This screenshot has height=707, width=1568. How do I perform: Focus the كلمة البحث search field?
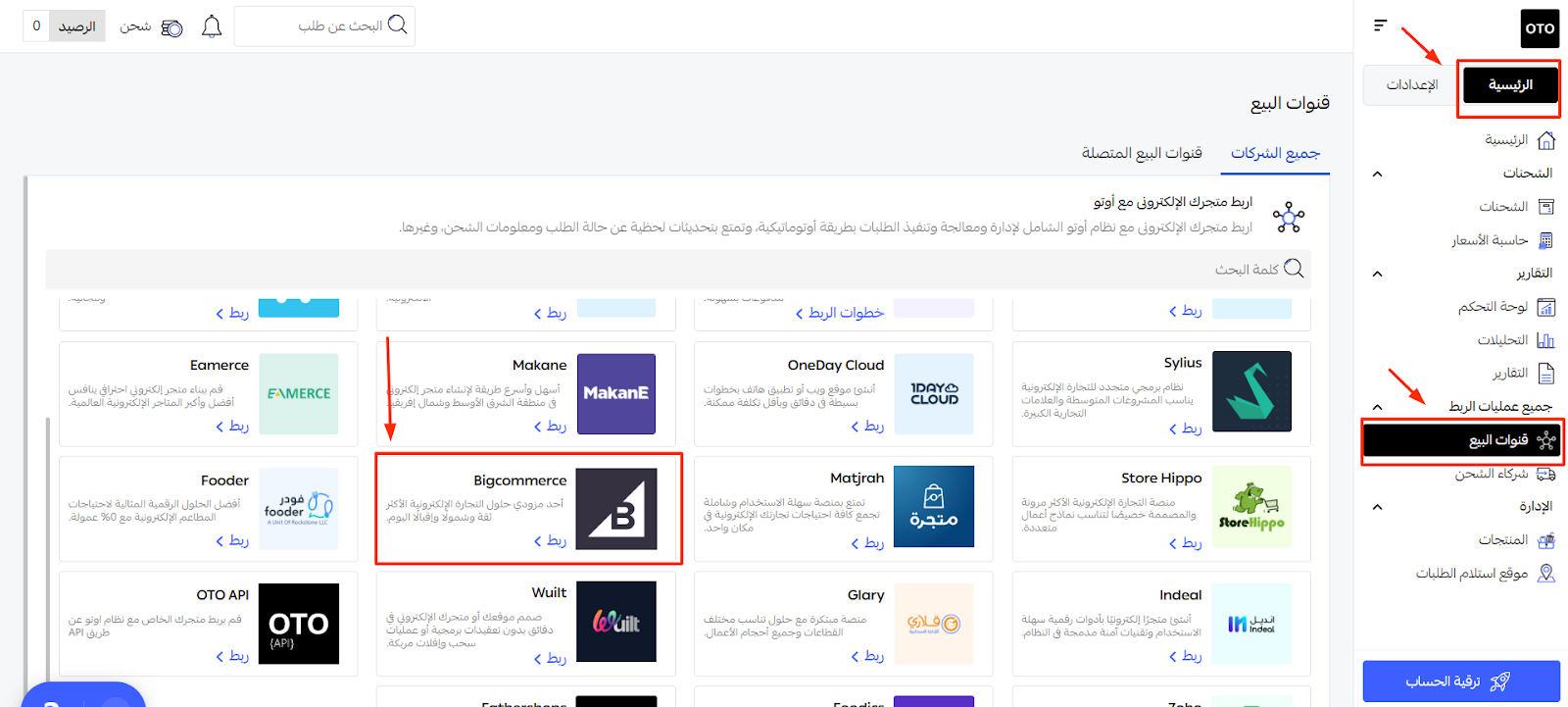[678, 269]
